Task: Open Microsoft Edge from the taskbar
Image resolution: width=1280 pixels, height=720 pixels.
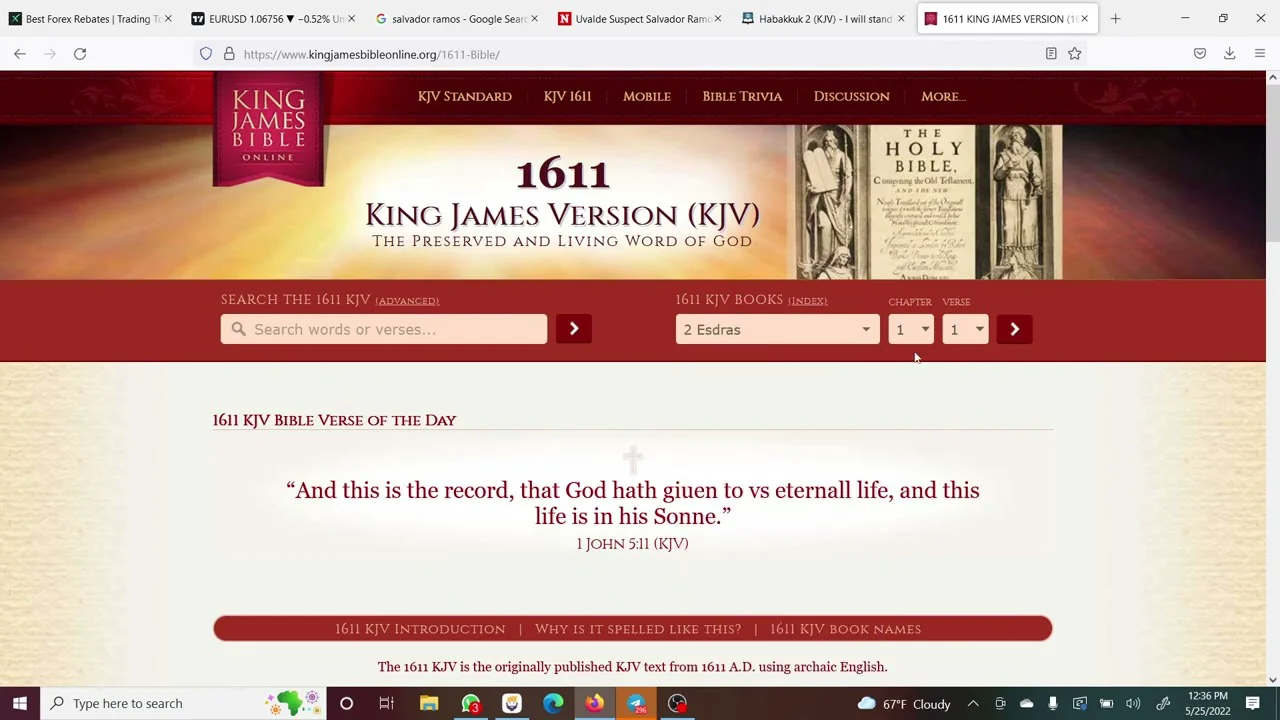Action: (553, 703)
